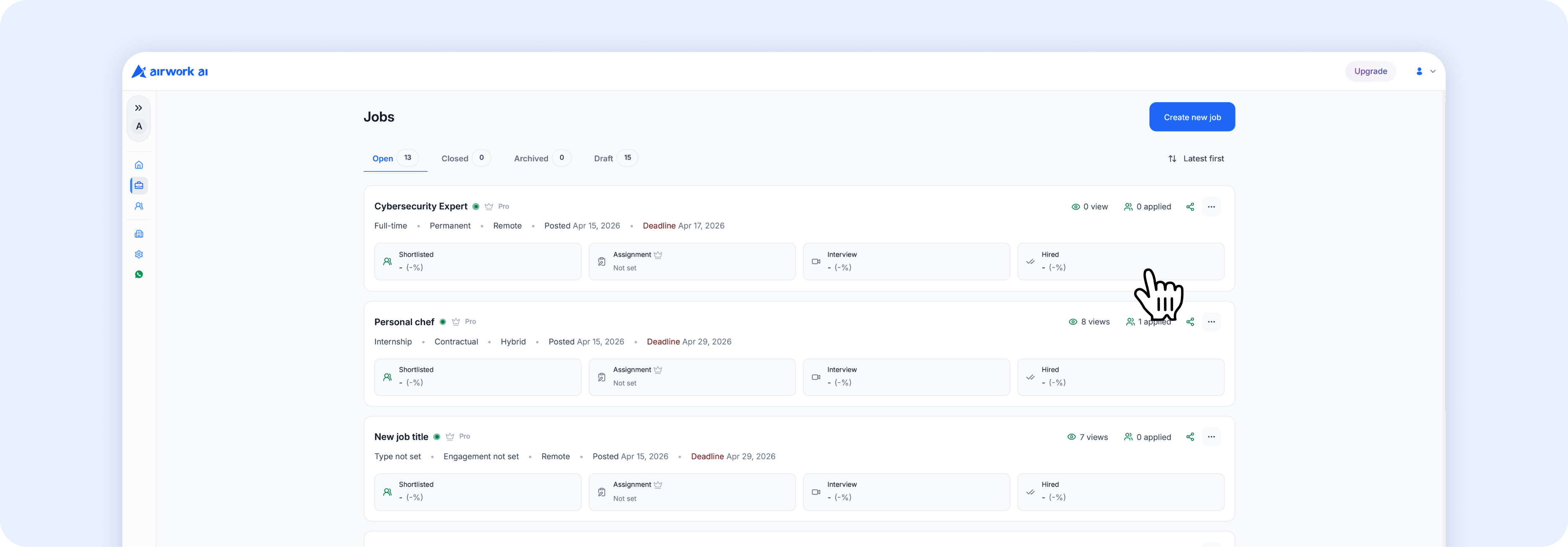The height and width of the screenshot is (547, 1568).
Task: Click green status dot beside New job title
Action: (437, 437)
